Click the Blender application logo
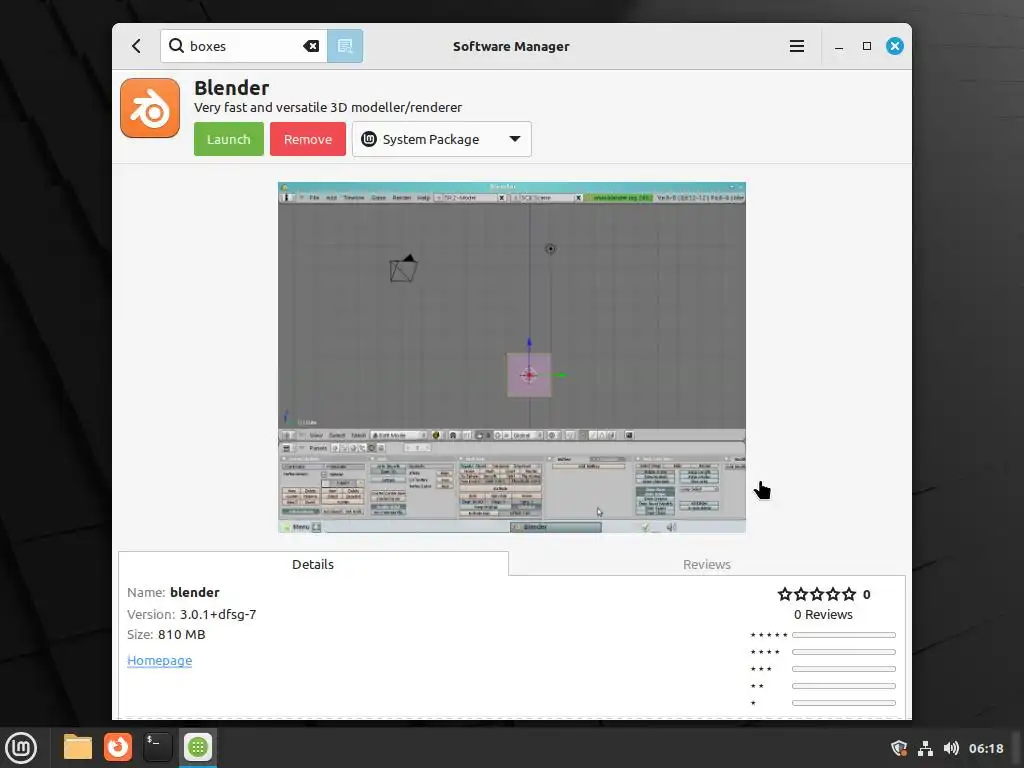Screen dimensions: 1024x768 pyautogui.click(x=150, y=108)
